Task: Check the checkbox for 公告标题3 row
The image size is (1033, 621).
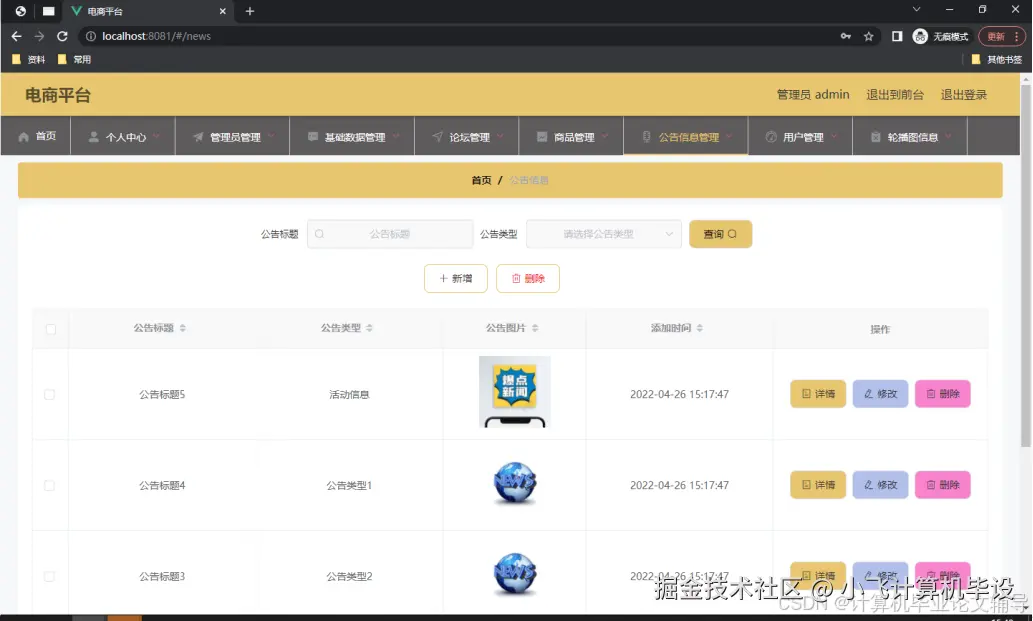Action: point(48,575)
